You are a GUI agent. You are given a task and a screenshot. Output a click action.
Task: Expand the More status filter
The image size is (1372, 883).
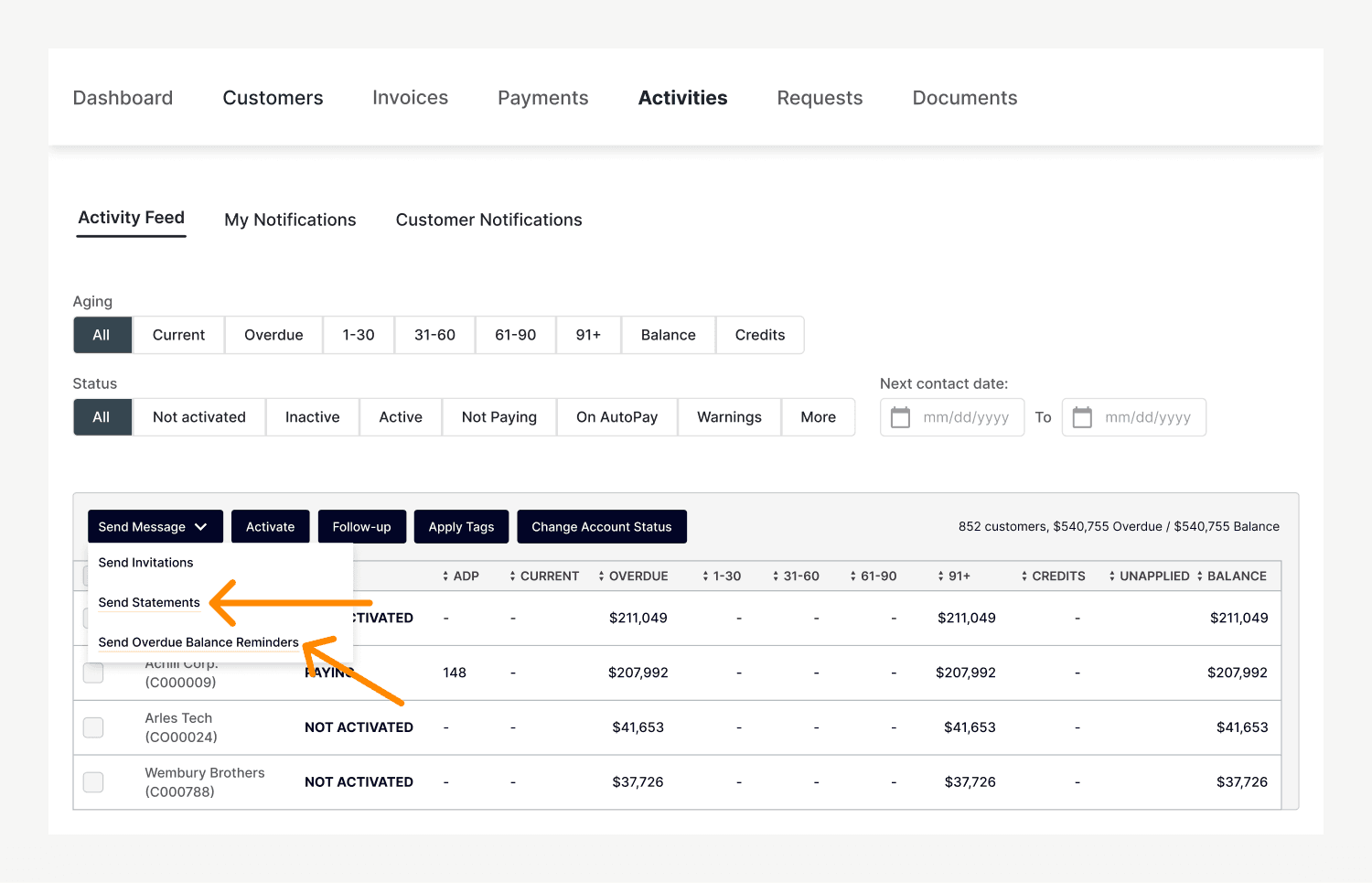818,417
